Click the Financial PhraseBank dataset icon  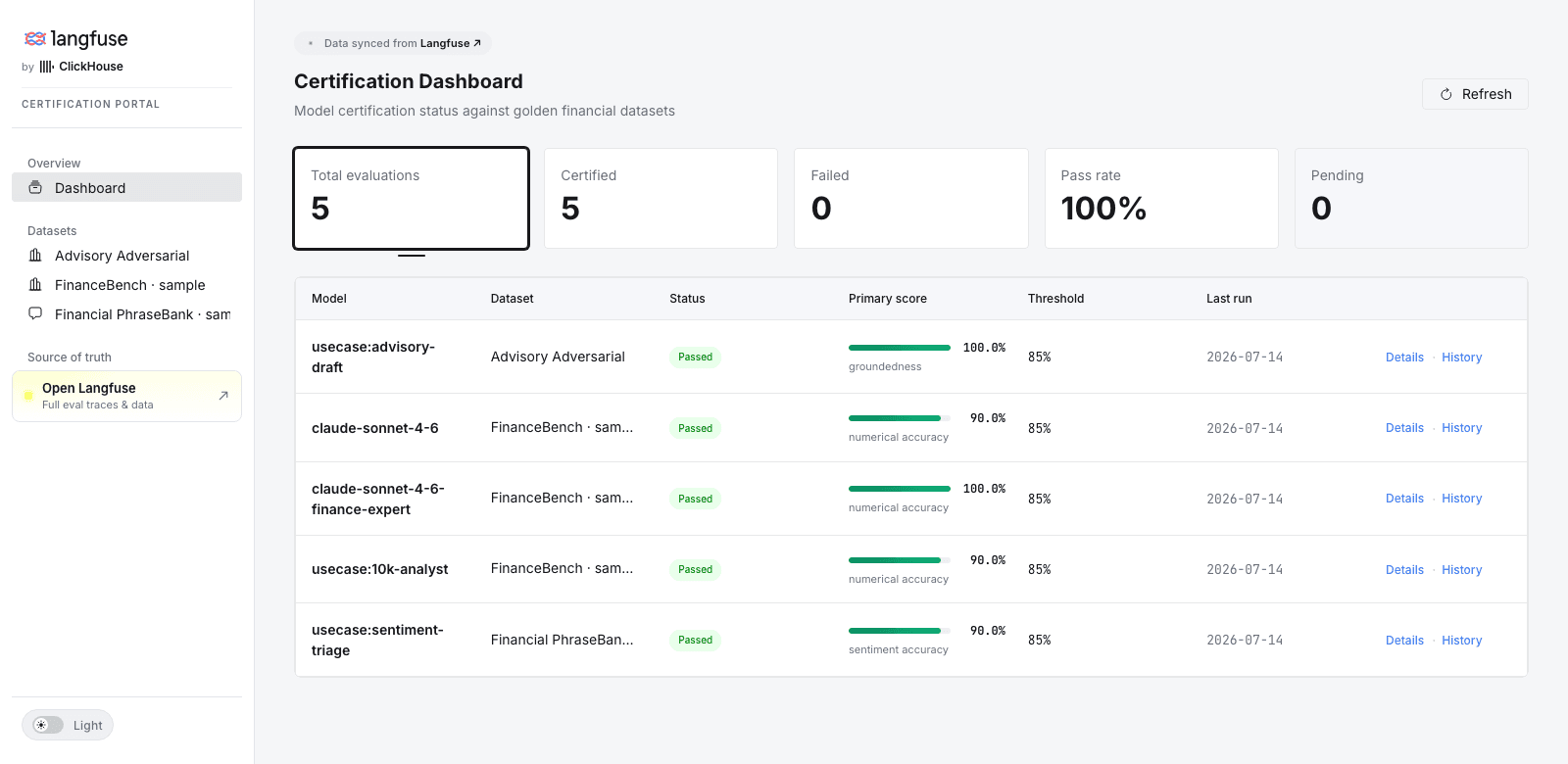35,313
